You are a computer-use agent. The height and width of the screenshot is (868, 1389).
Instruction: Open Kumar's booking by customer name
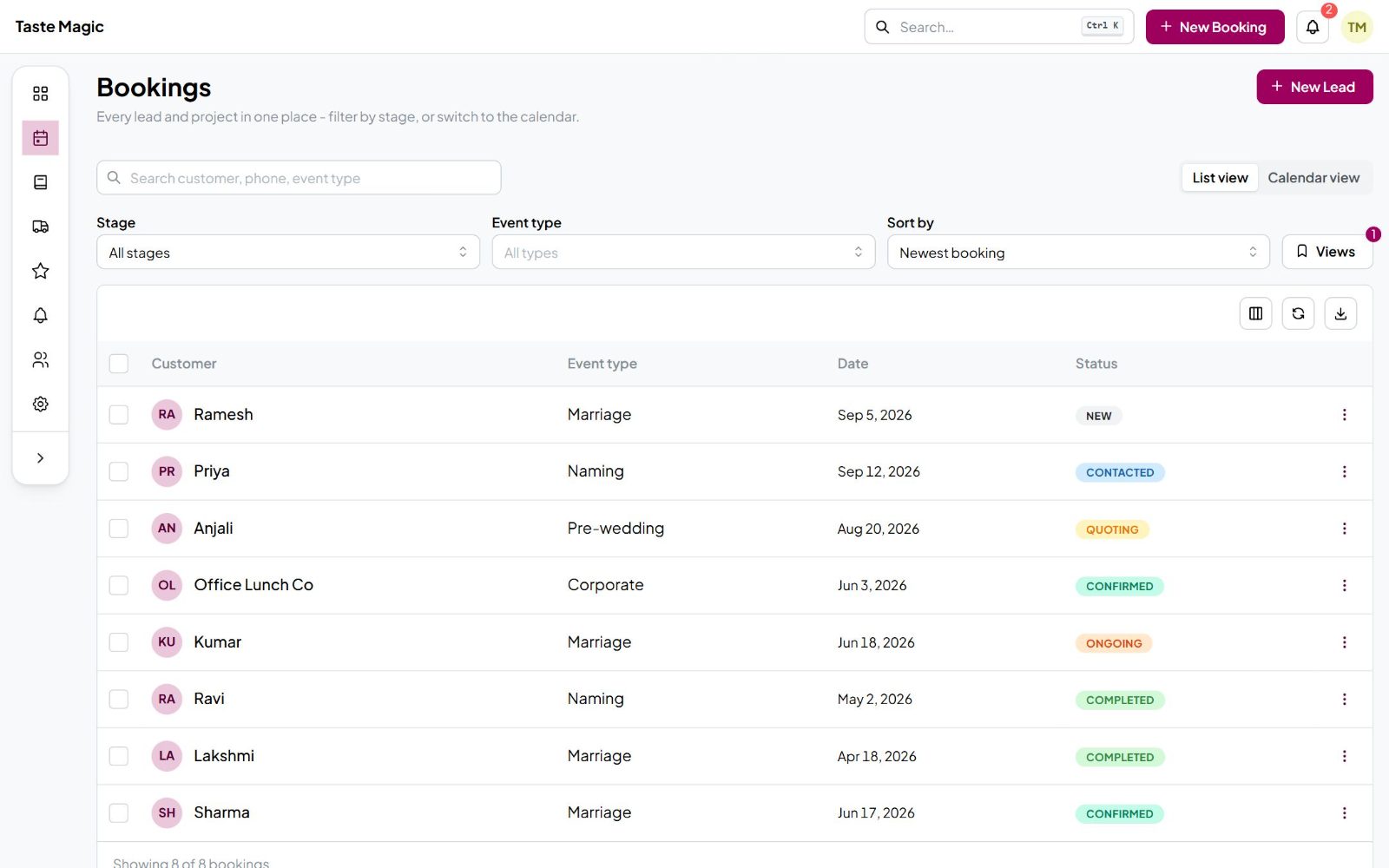point(217,642)
